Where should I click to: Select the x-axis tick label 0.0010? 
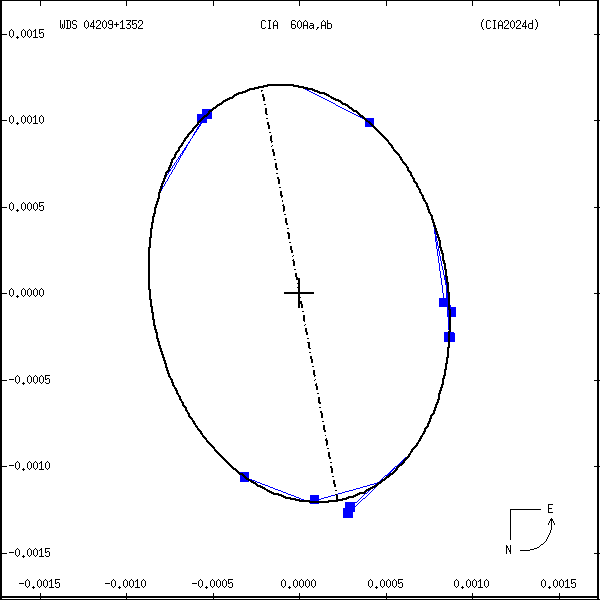[x=471, y=584]
